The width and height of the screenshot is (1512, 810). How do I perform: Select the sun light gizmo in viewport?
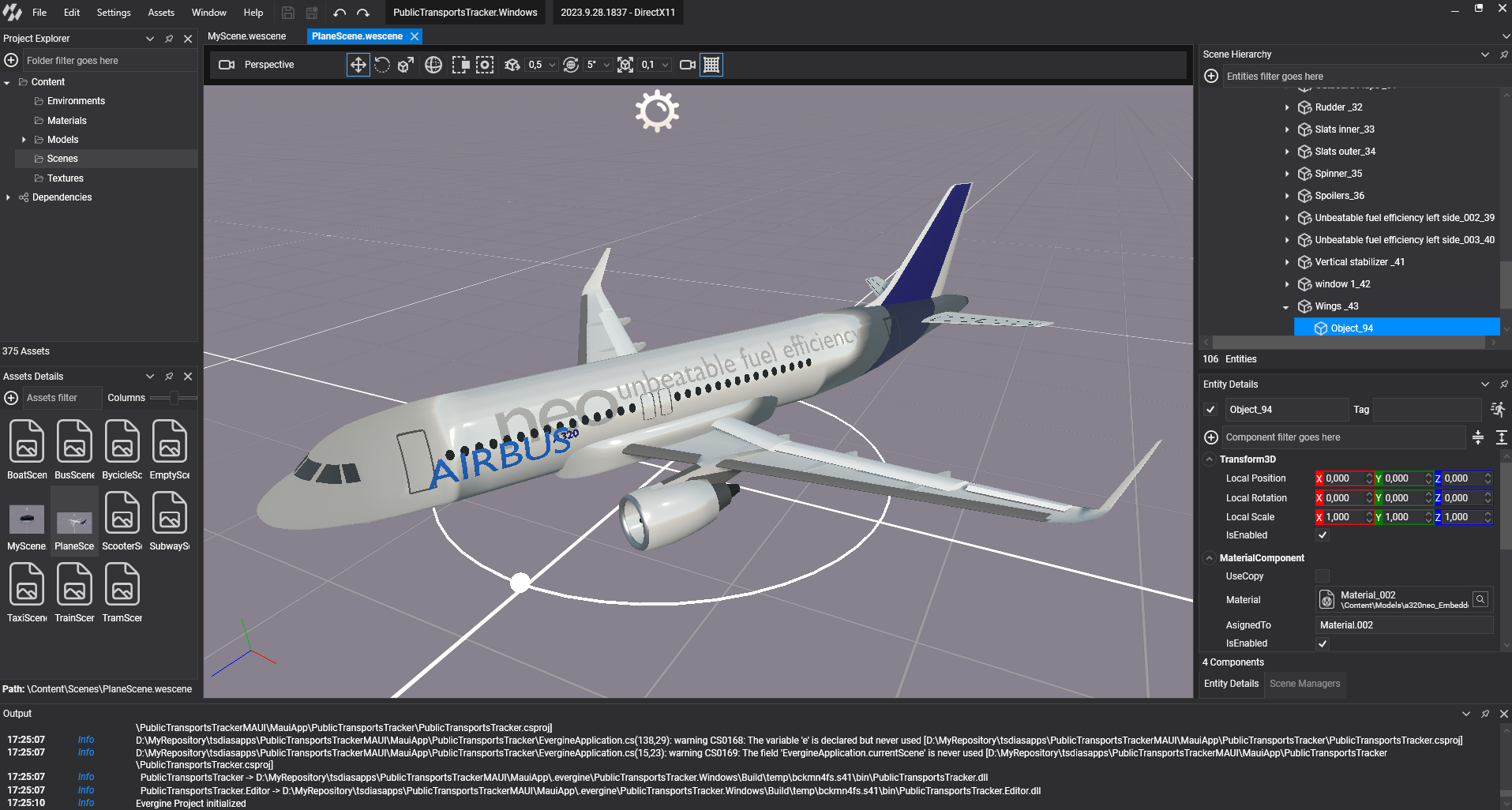point(657,111)
